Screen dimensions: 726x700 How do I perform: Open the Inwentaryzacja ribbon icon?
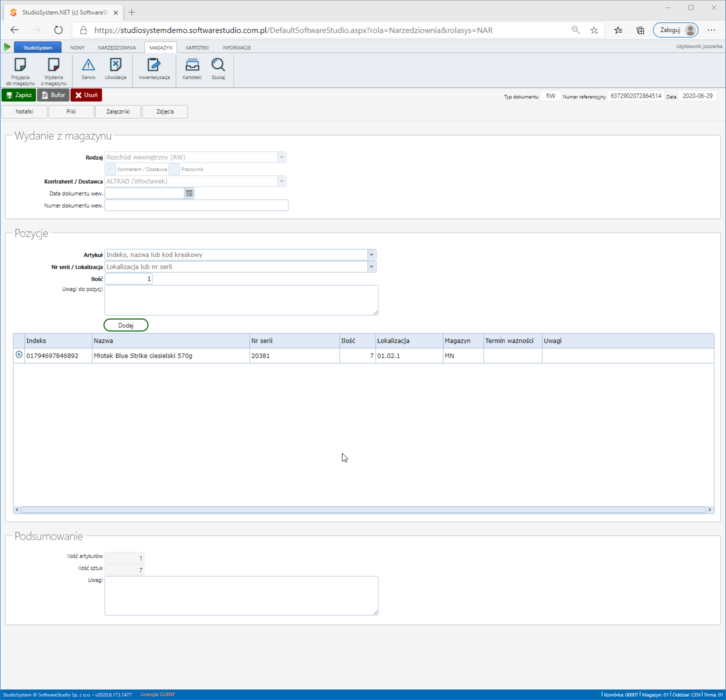pyautogui.click(x=154, y=69)
